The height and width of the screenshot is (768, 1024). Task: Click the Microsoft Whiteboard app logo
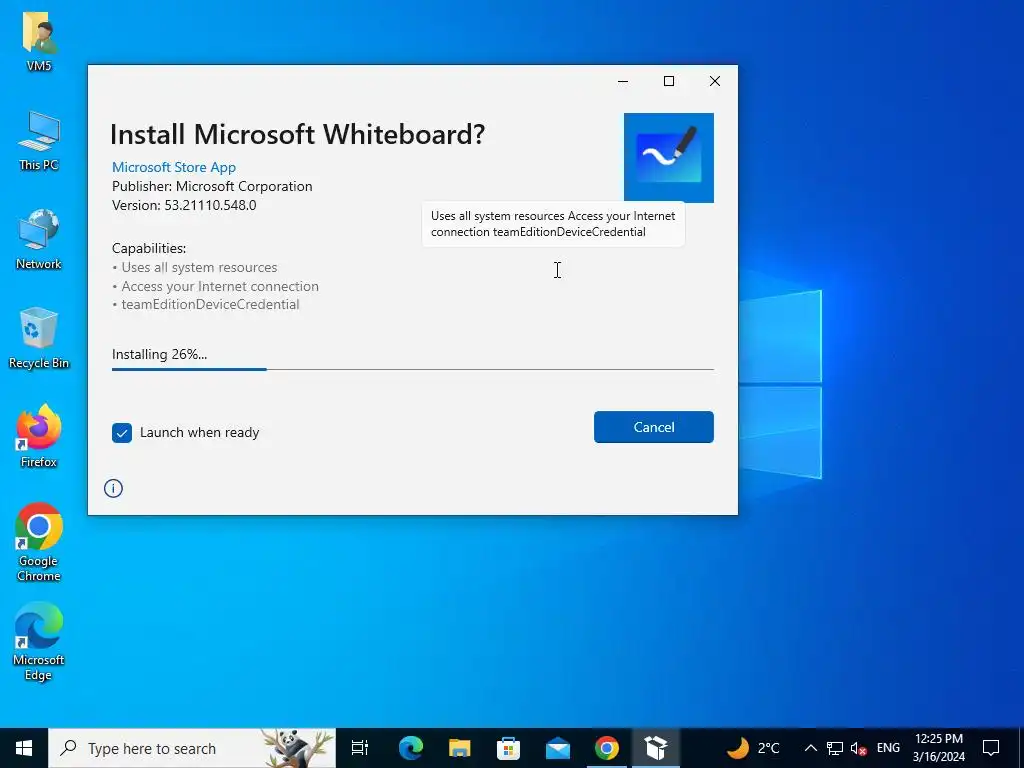tap(668, 157)
